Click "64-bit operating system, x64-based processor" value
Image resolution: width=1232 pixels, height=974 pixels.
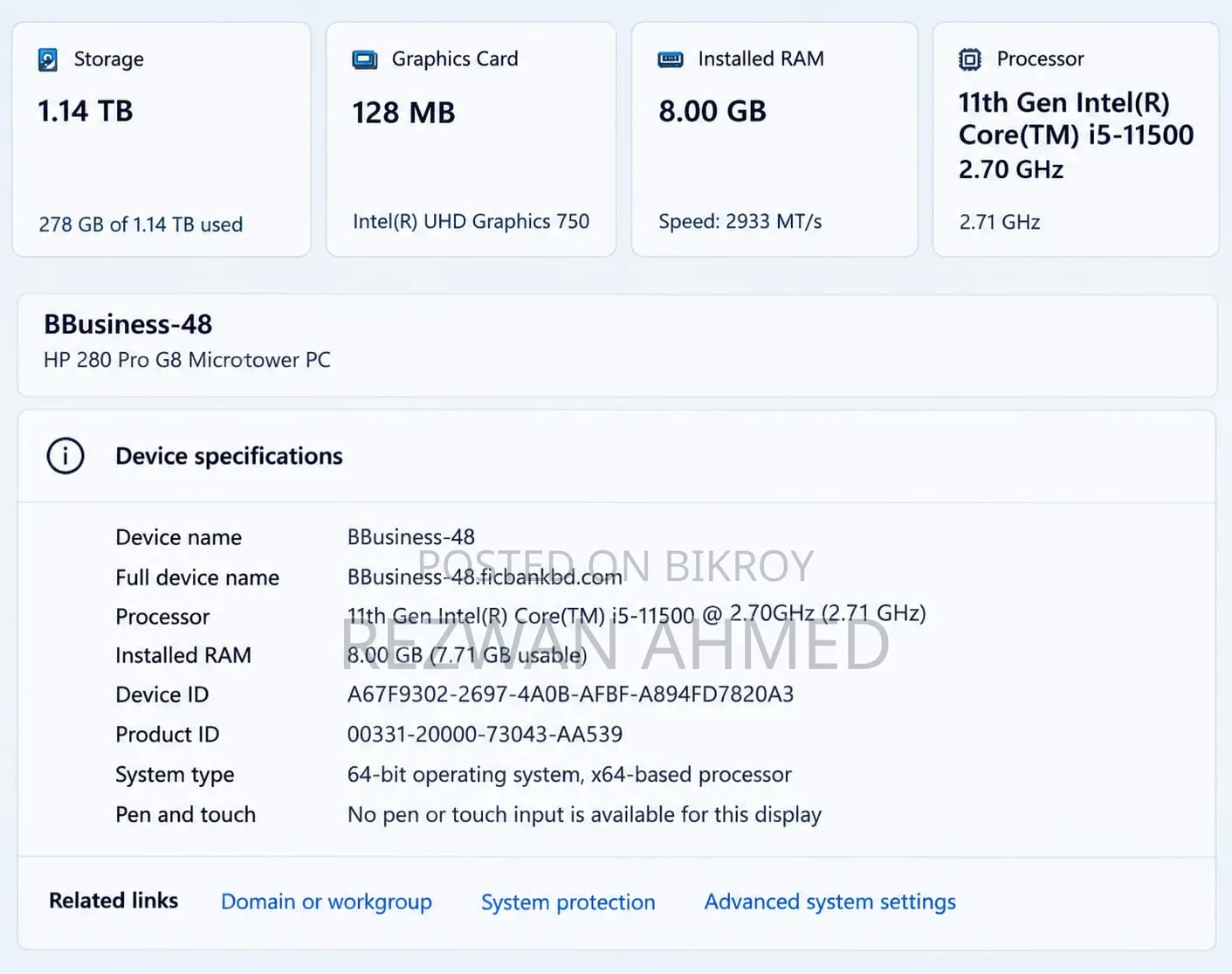[x=569, y=775]
